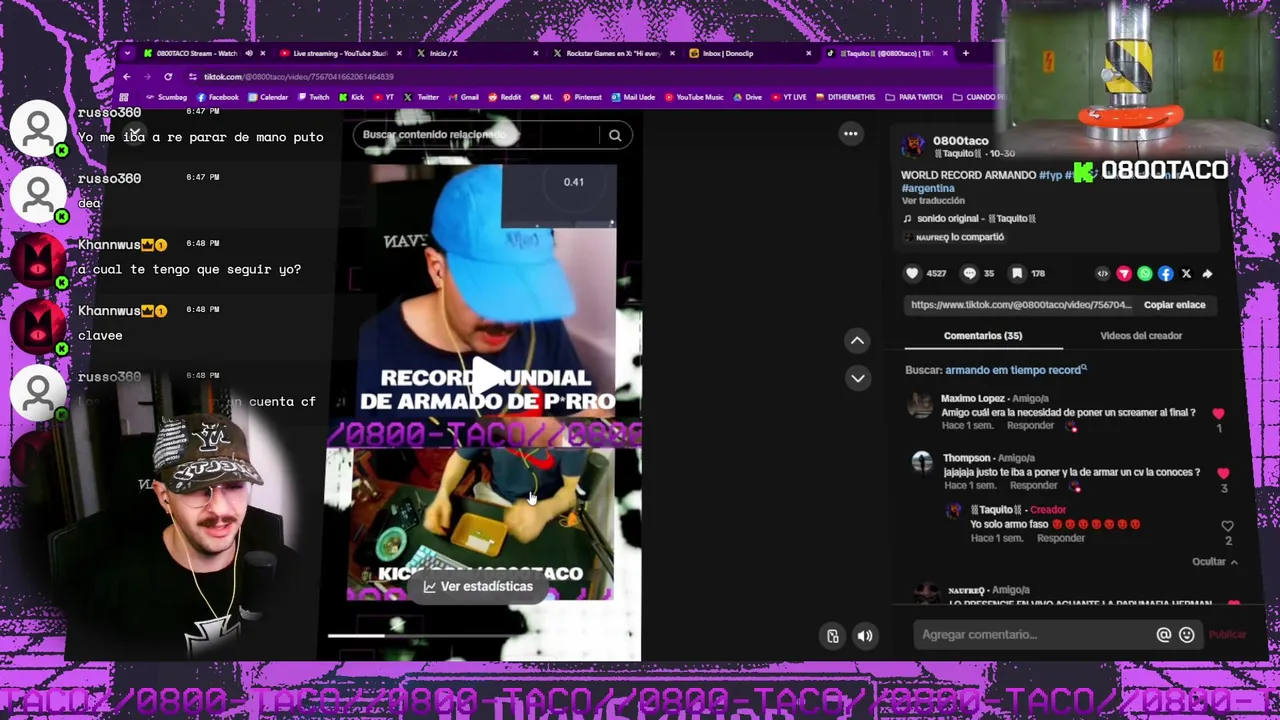Click the embed code icon
The width and height of the screenshot is (1280, 720).
click(x=1103, y=273)
